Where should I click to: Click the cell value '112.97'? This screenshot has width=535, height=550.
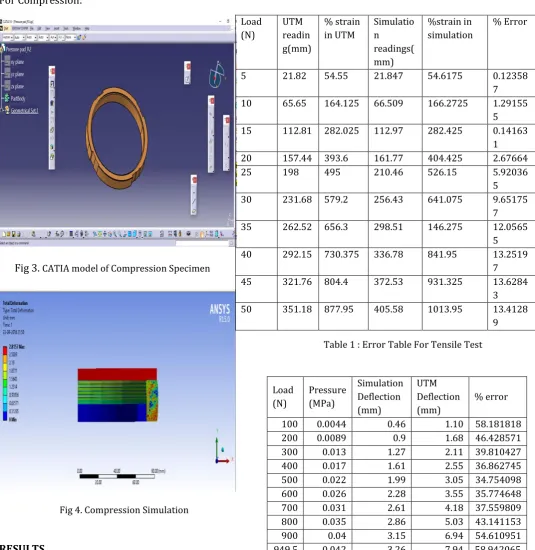388,130
